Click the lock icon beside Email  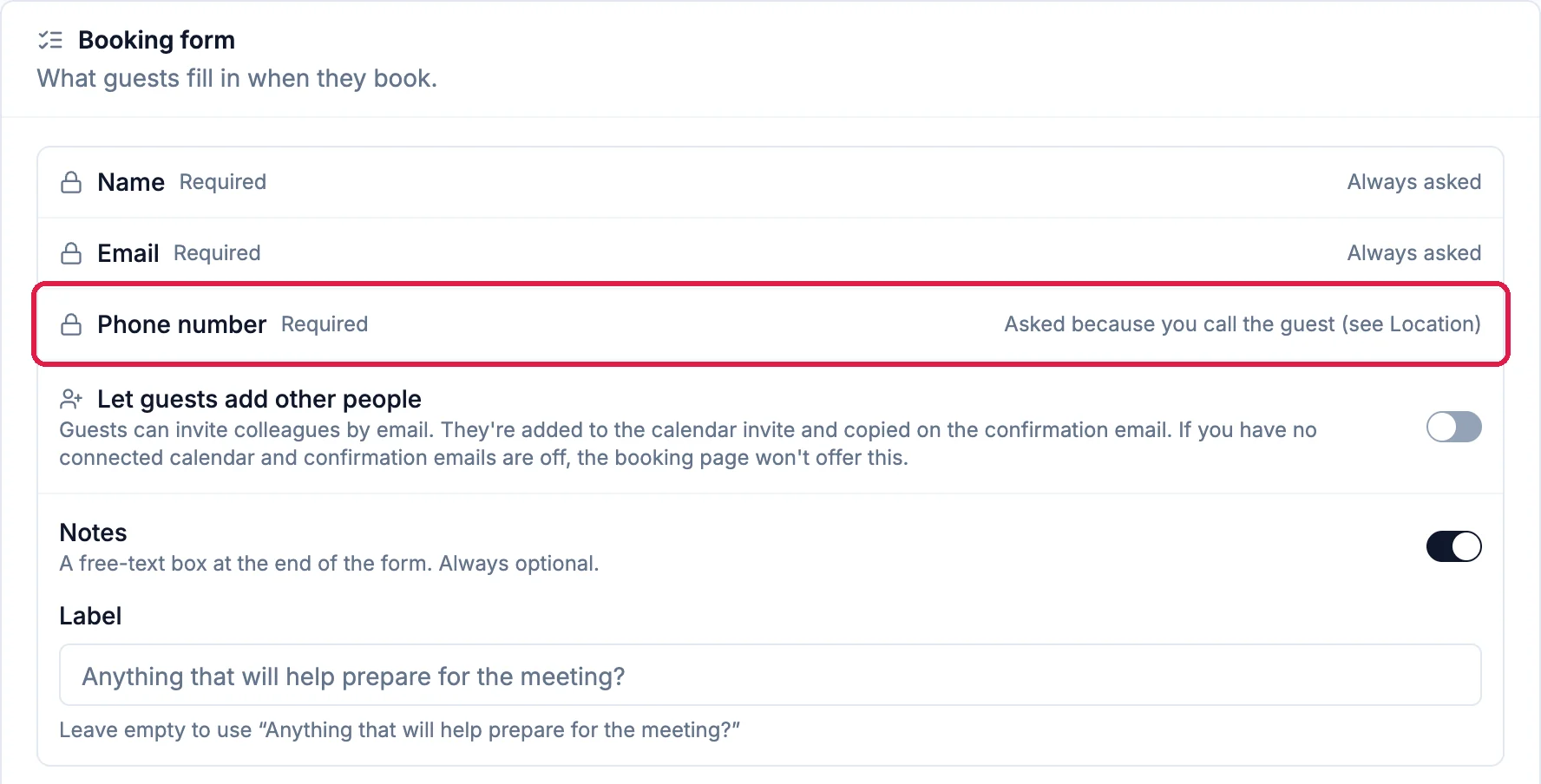pyautogui.click(x=71, y=253)
